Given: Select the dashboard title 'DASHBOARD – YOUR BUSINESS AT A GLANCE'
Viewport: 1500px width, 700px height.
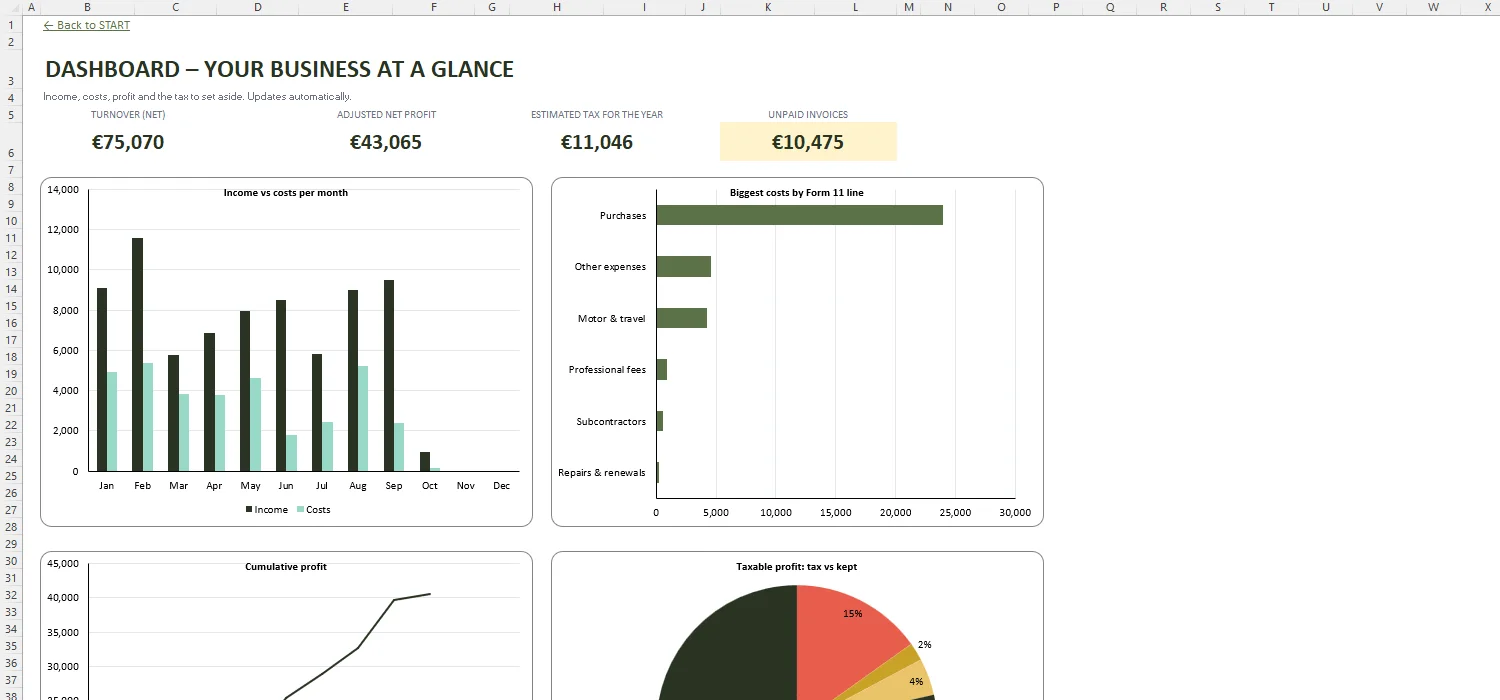Looking at the screenshot, I should click(279, 69).
